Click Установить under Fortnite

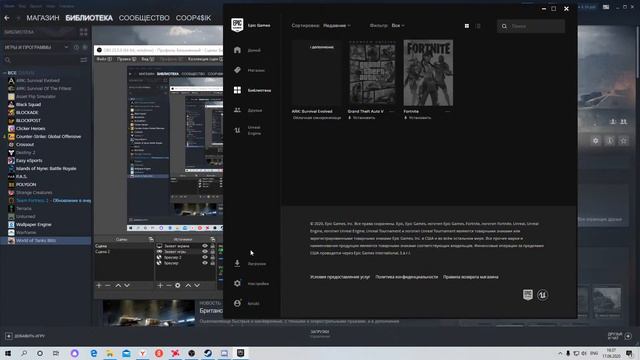point(418,118)
